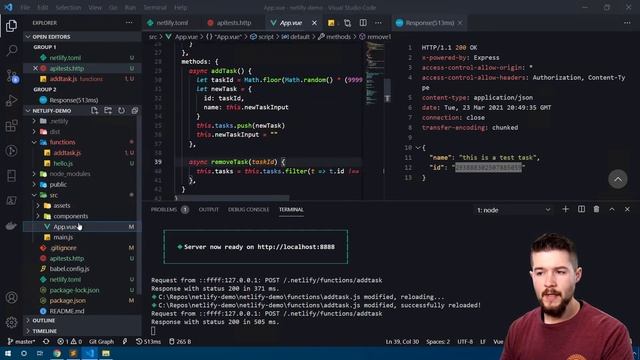Open hello.js in the file tree
640x360 pixels.
click(x=63, y=163)
